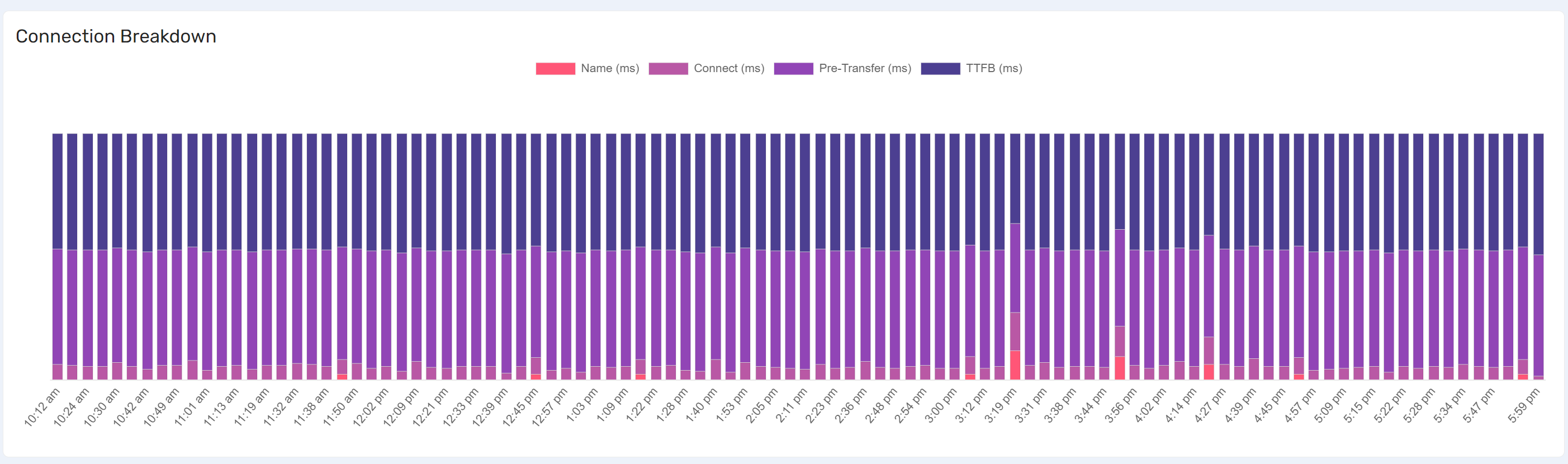1568x464 pixels.
Task: Click the Connection Breakdown chart title
Action: 116,36
